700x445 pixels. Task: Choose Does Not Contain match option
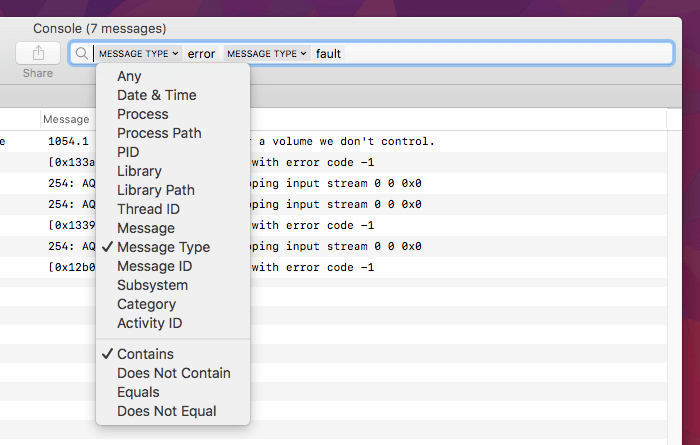[173, 373]
